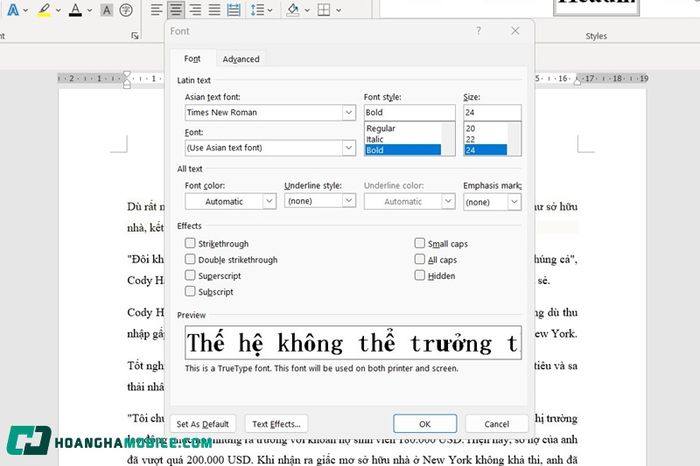This screenshot has width=700, height=466.
Task: Click the justify alignment icon
Action: tap(214, 10)
